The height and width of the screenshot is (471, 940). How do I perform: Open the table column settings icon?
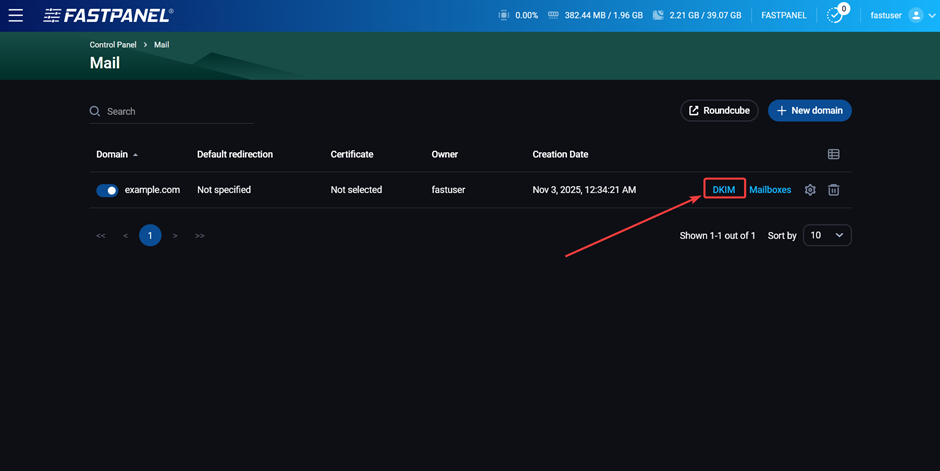[833, 154]
